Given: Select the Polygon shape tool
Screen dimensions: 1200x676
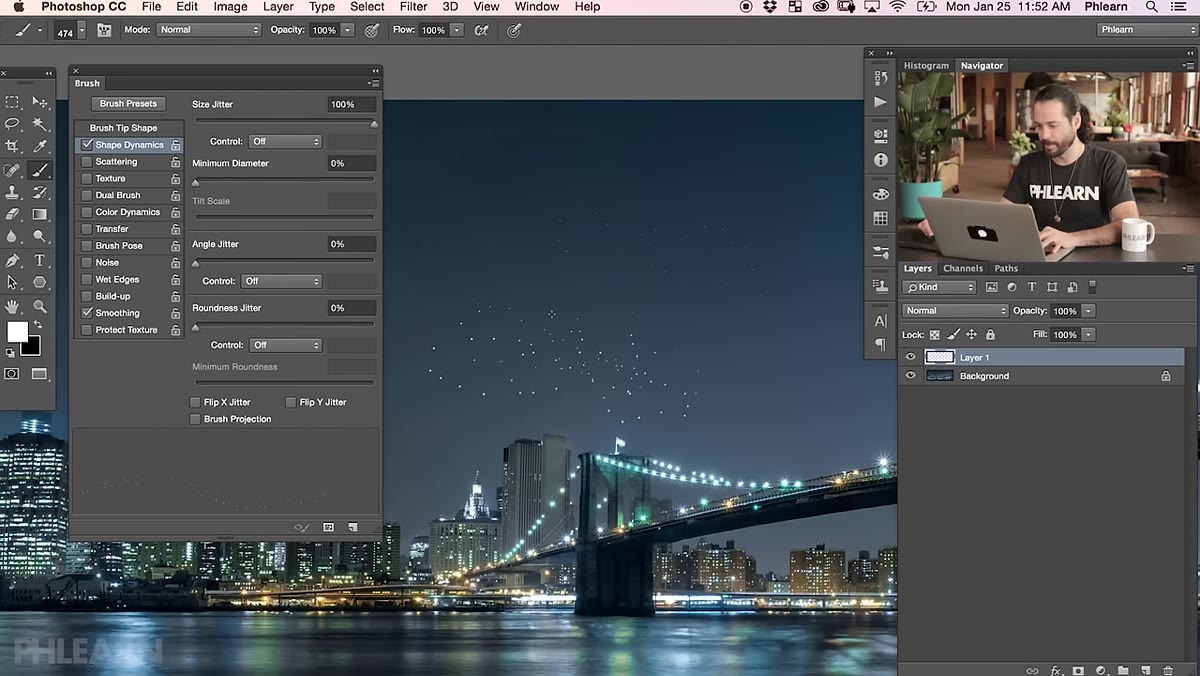Looking at the screenshot, I should click(x=40, y=283).
